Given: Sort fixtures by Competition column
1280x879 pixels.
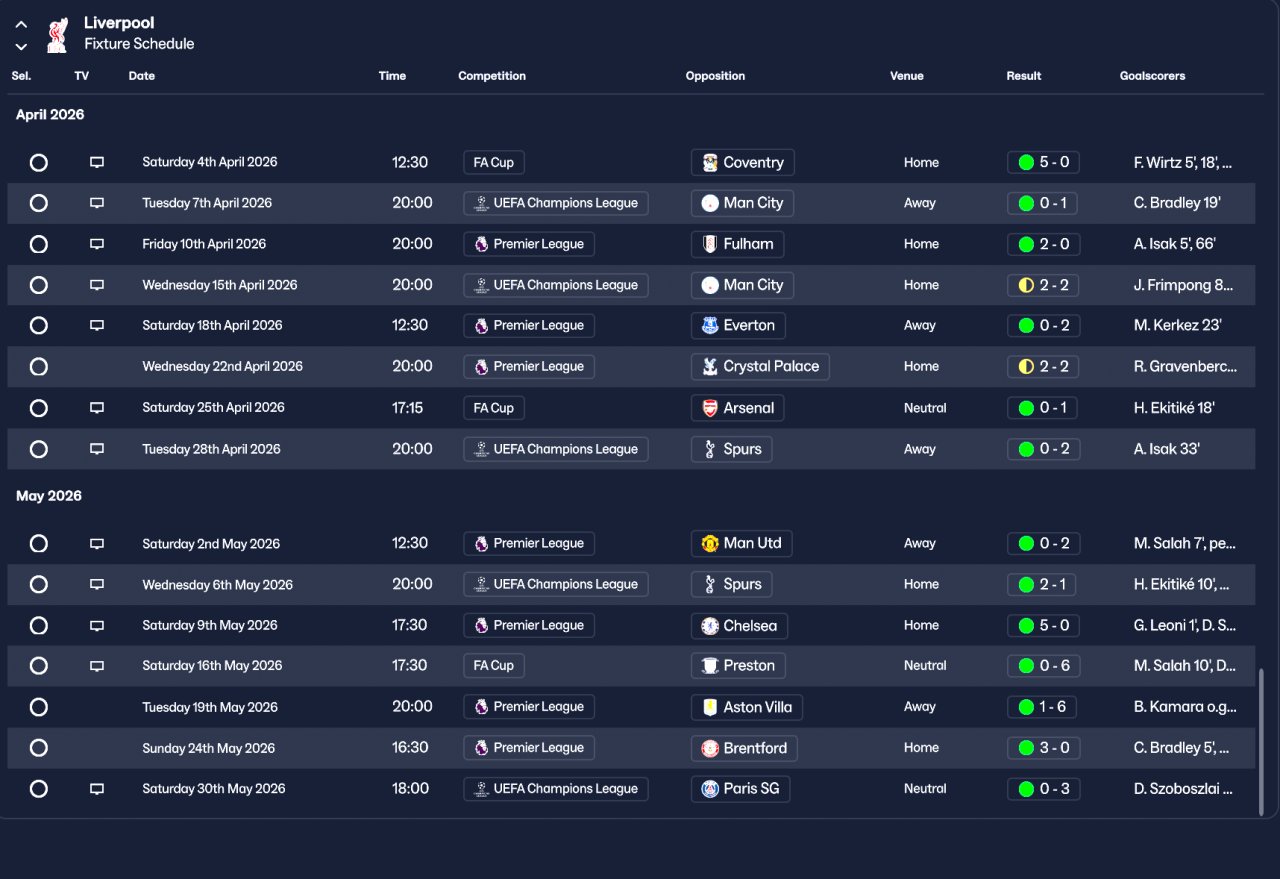Looking at the screenshot, I should click(x=492, y=76).
